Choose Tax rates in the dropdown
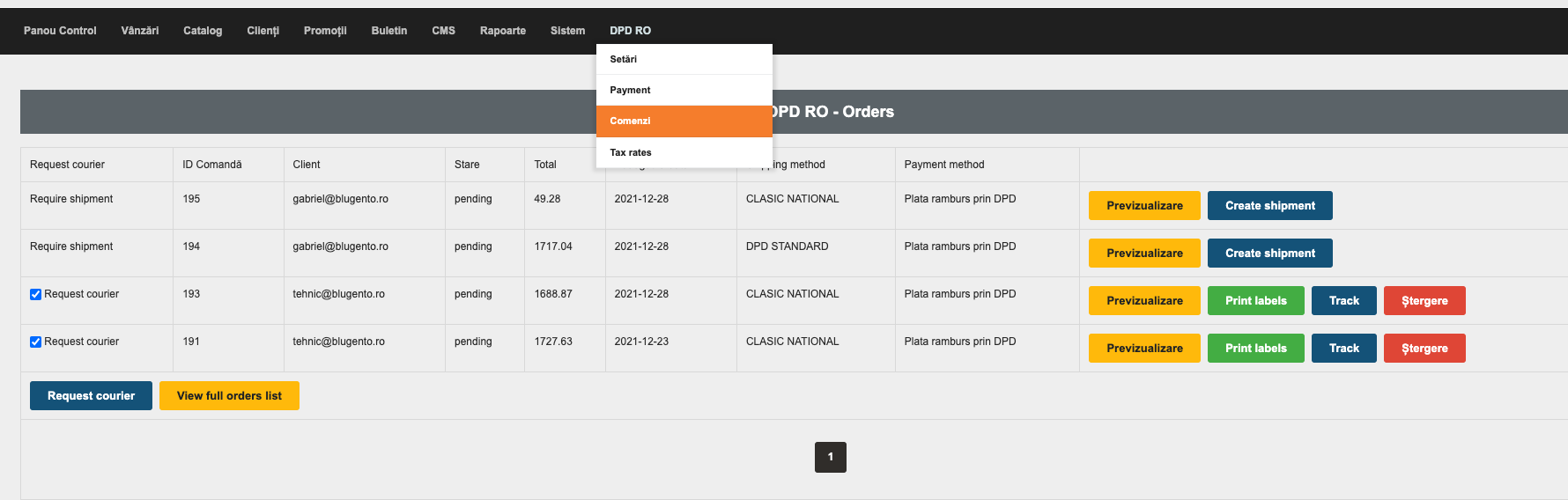 click(684, 152)
